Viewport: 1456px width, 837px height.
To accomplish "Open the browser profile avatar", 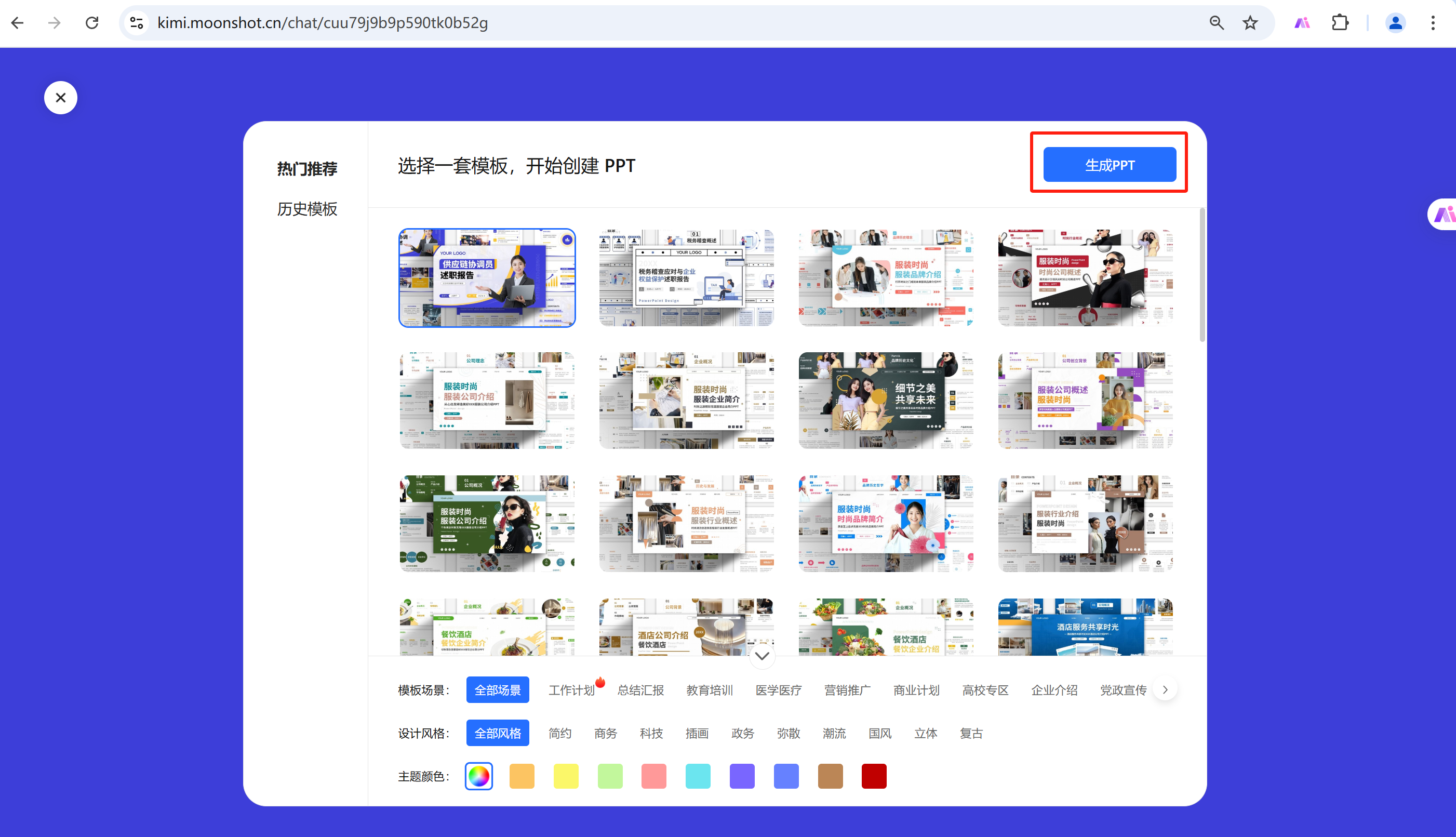I will point(1395,23).
